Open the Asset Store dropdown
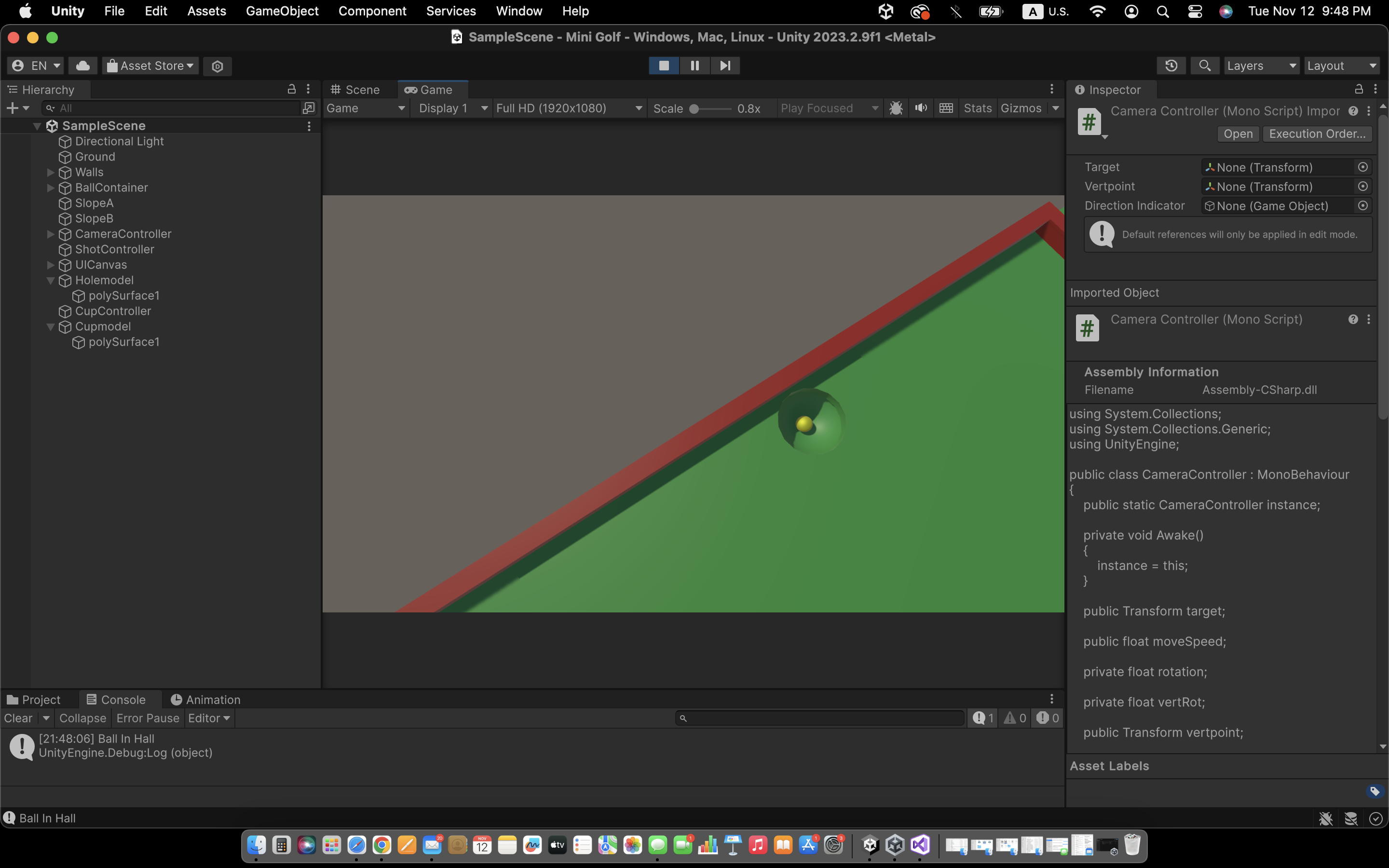 [x=150, y=66]
